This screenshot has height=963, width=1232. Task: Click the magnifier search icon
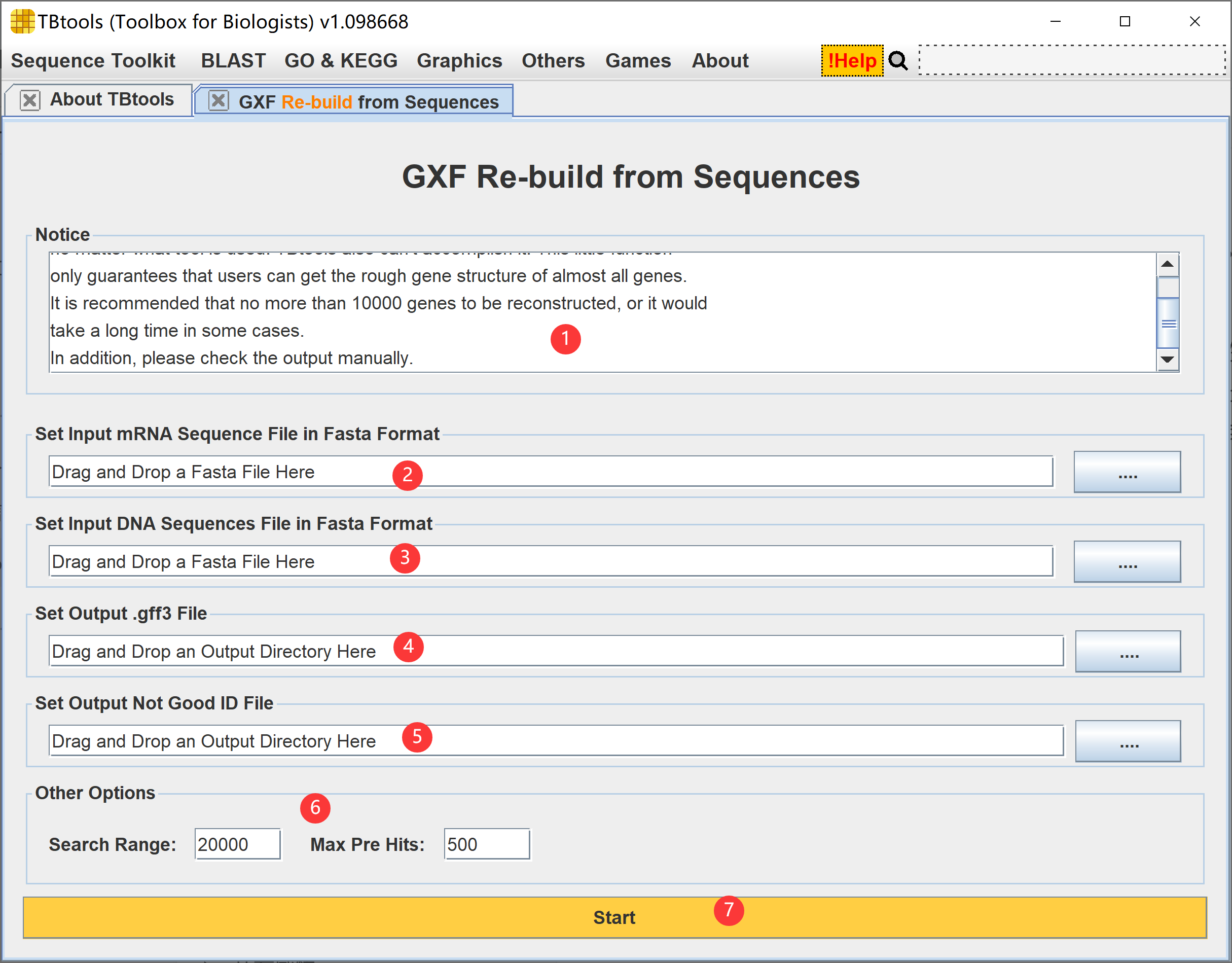coord(897,60)
